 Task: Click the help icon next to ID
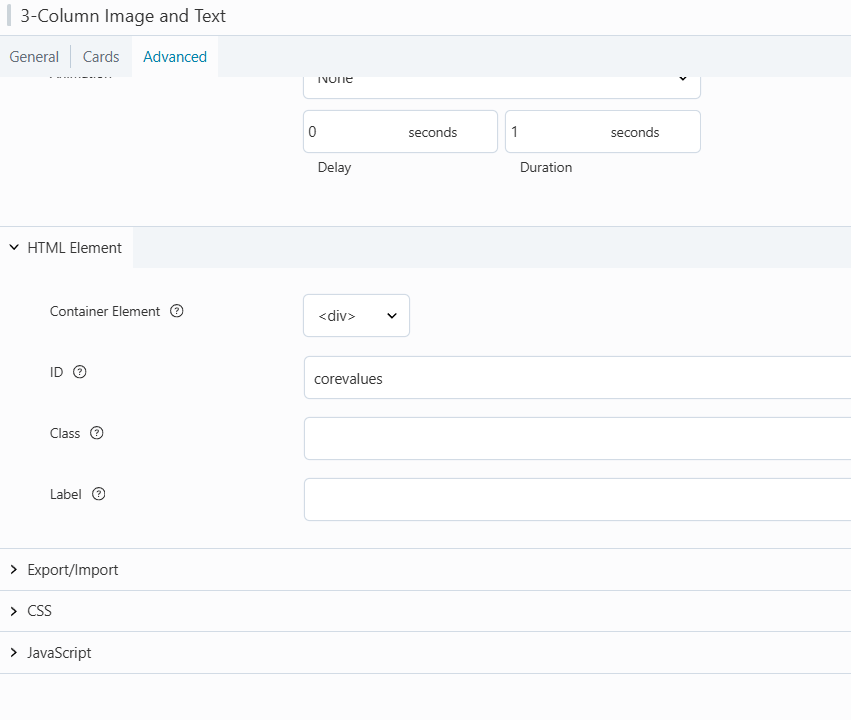pyautogui.click(x=80, y=372)
